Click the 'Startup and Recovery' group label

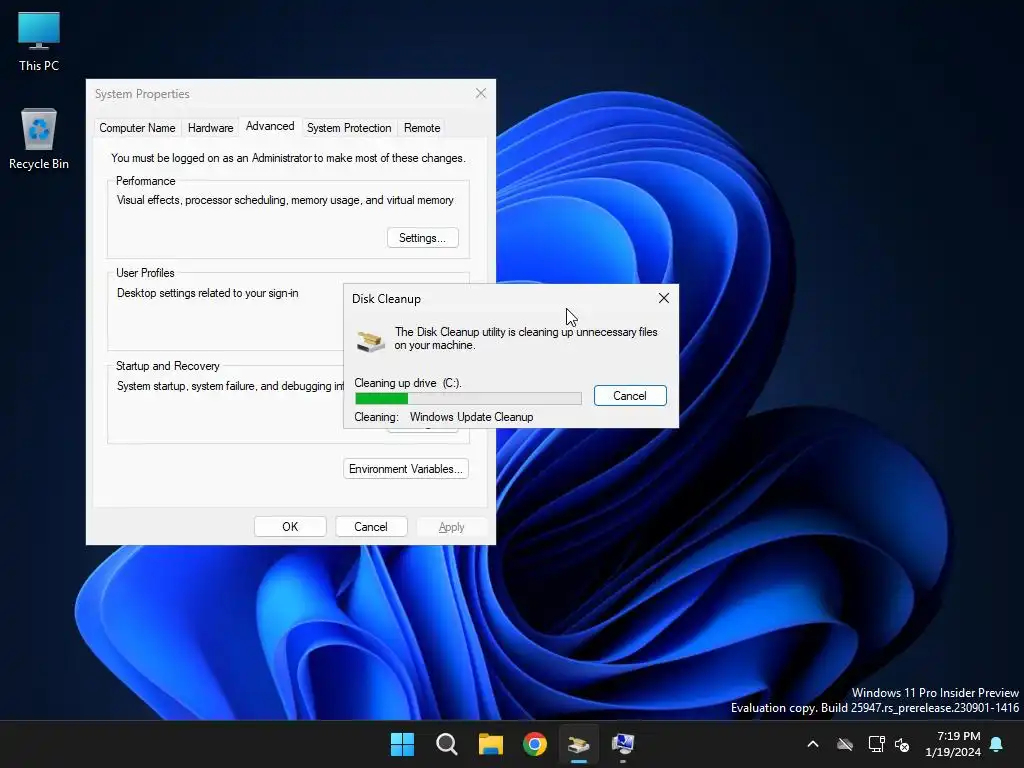[168, 366]
